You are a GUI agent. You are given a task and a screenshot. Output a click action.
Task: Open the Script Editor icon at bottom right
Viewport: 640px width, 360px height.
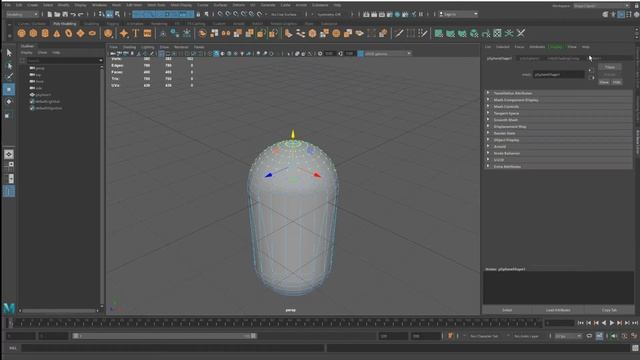(x=635, y=348)
